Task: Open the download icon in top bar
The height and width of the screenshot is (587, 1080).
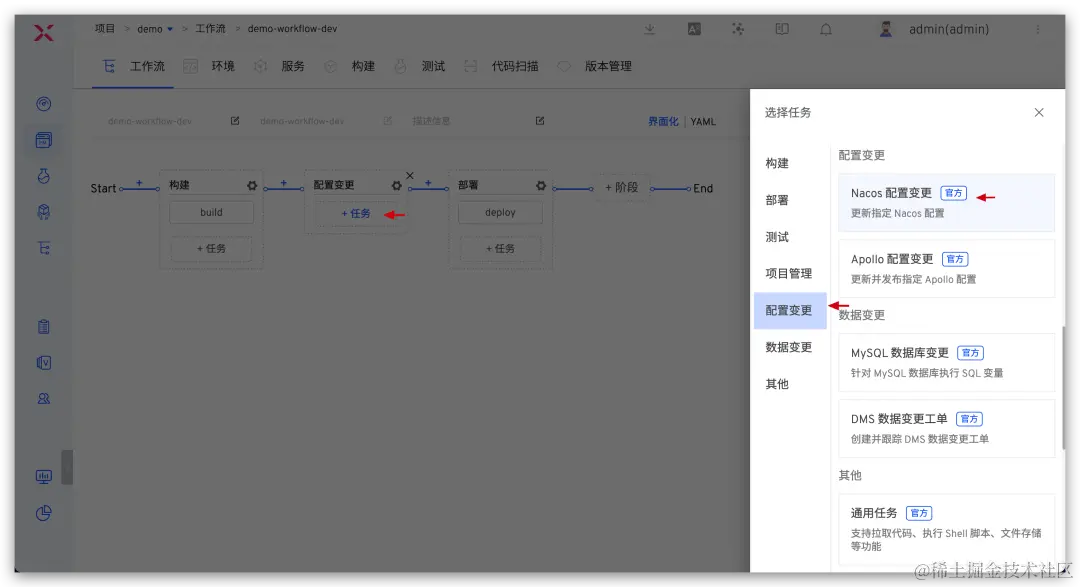Action: coord(650,29)
